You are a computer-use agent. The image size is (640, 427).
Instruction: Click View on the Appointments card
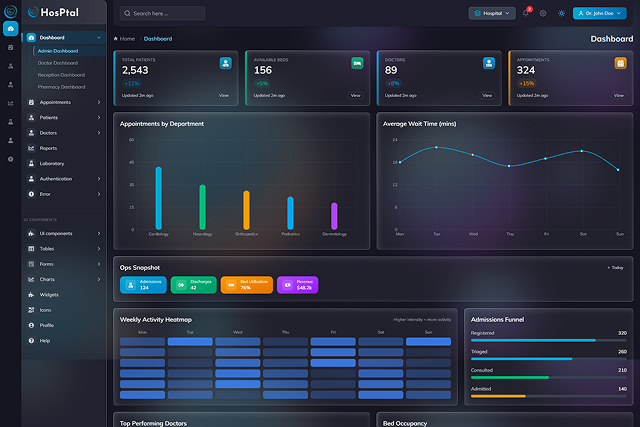click(619, 96)
